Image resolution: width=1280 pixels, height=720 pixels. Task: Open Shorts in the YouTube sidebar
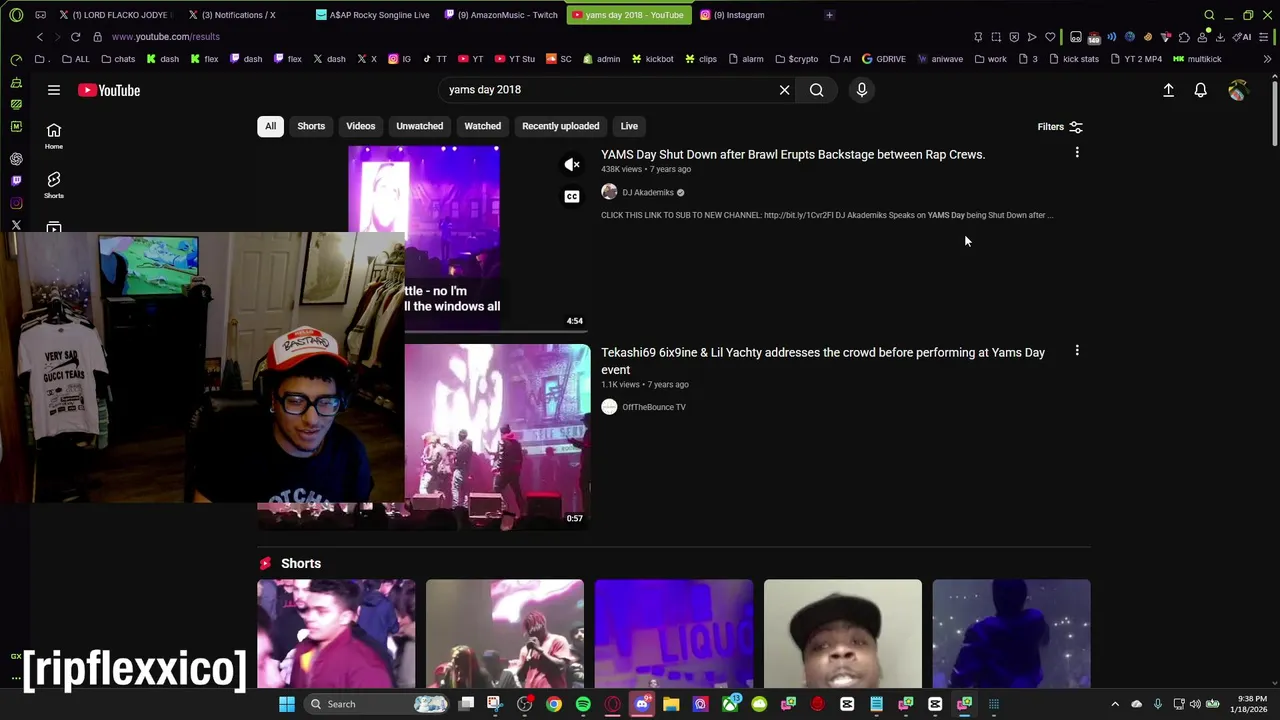[x=54, y=184]
